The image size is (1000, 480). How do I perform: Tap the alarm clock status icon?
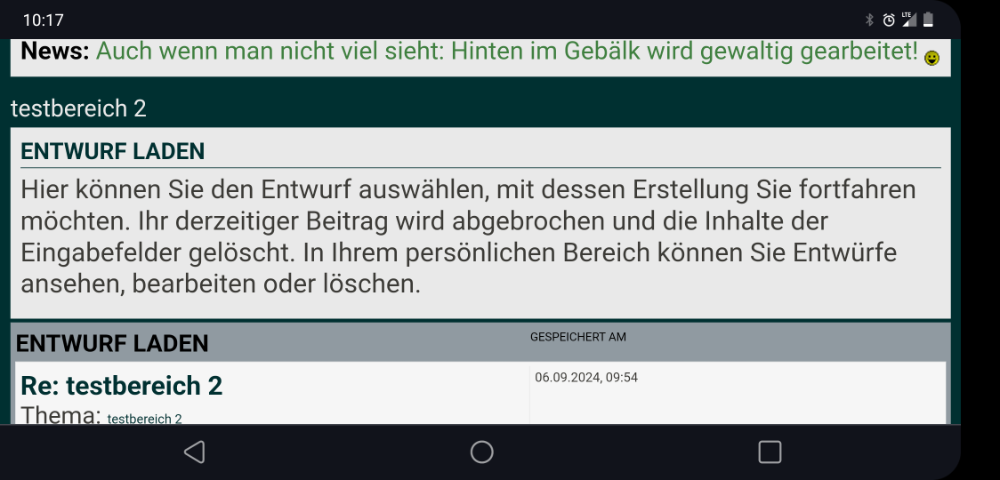(888, 20)
